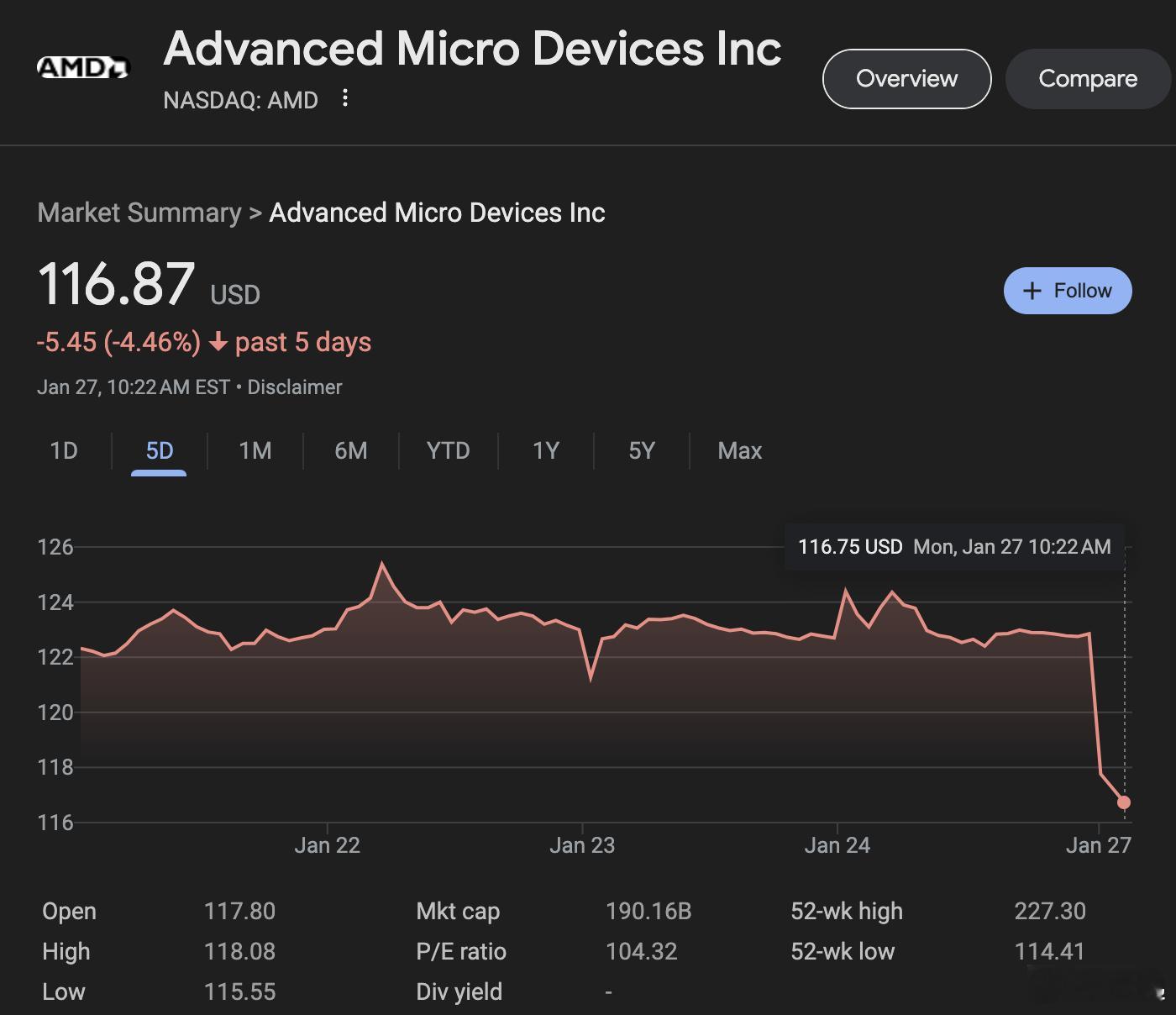Click the NASDAQ: AMD ticker text
The image size is (1176, 1015).
pyautogui.click(x=240, y=100)
